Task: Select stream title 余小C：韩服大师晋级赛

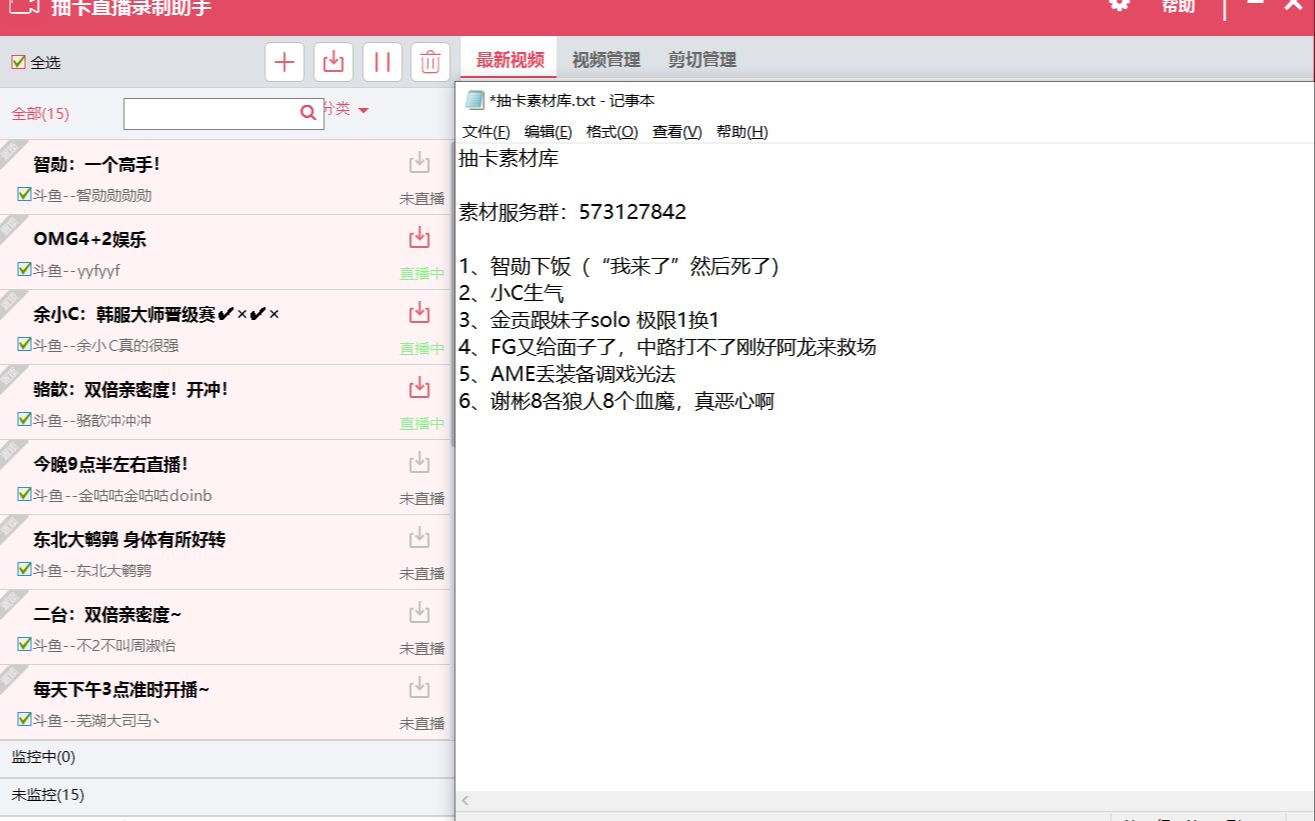Action: tap(156, 315)
